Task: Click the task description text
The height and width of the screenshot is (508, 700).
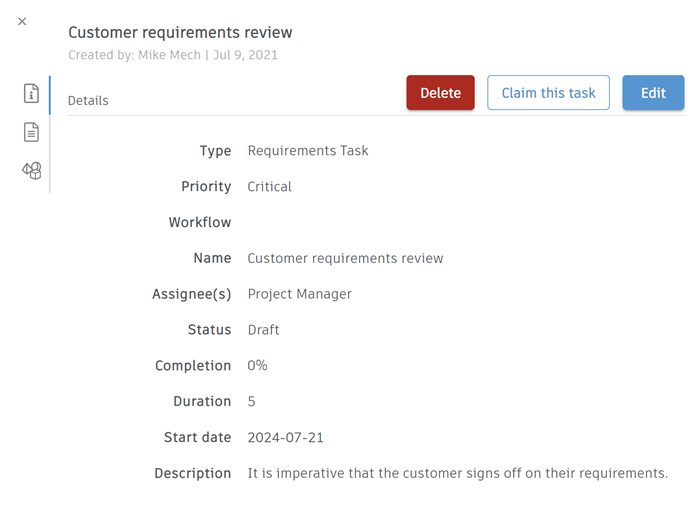Action: point(457,473)
